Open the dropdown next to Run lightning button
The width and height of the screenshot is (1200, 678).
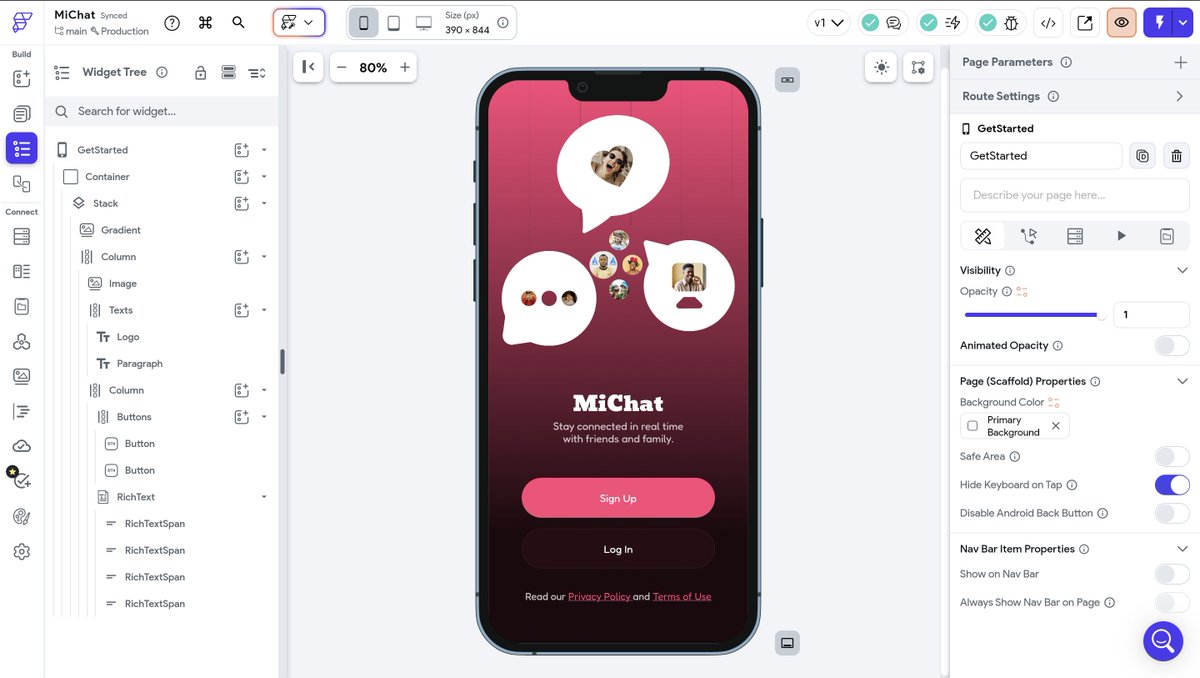point(1183,22)
